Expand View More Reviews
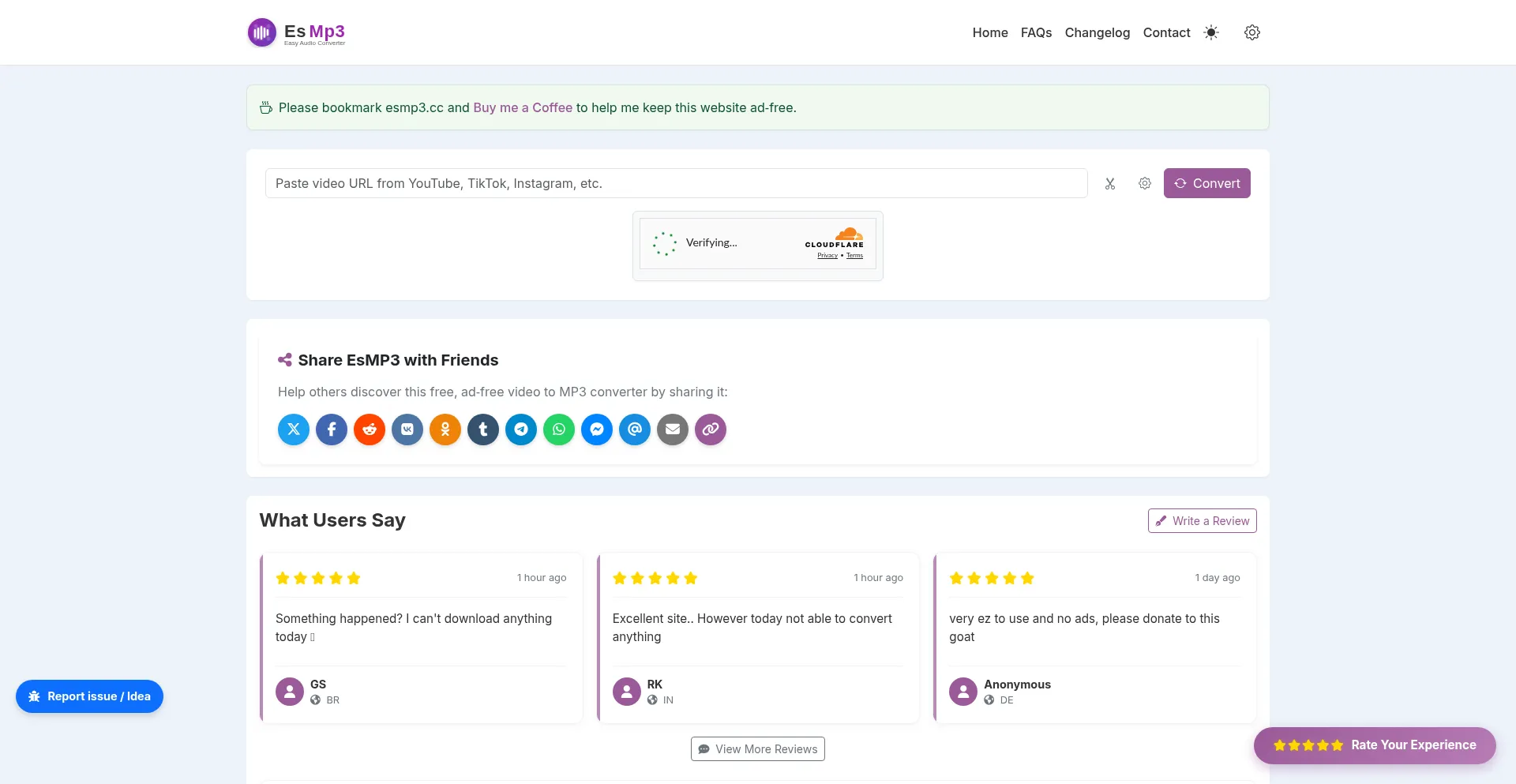Screen dimensions: 1516x784 pyautogui.click(x=758, y=749)
